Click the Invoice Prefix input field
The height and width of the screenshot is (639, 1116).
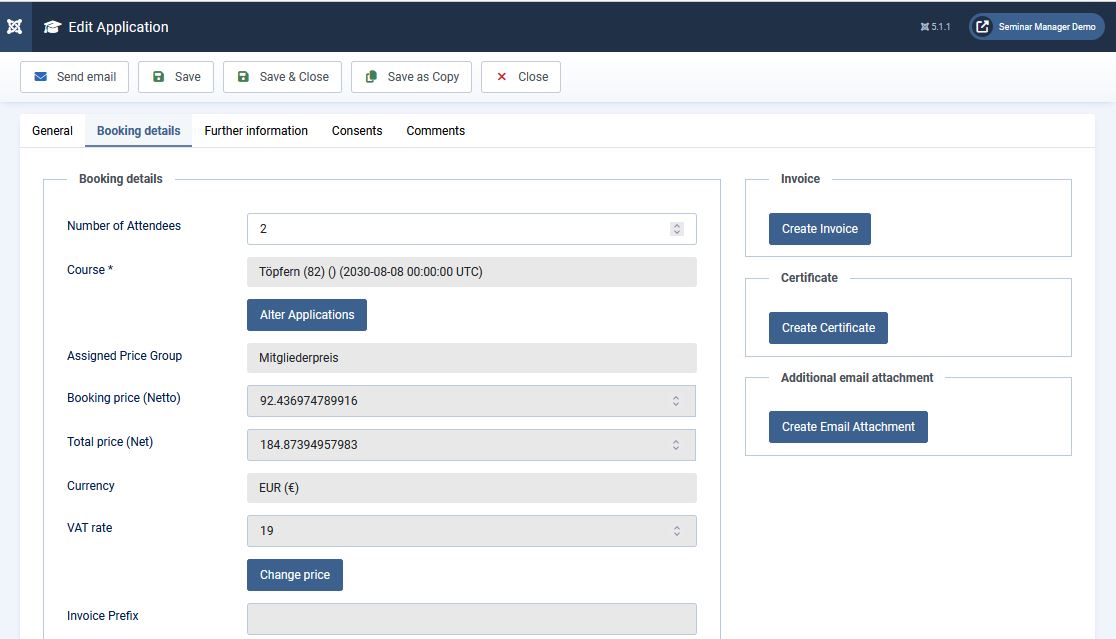[472, 619]
